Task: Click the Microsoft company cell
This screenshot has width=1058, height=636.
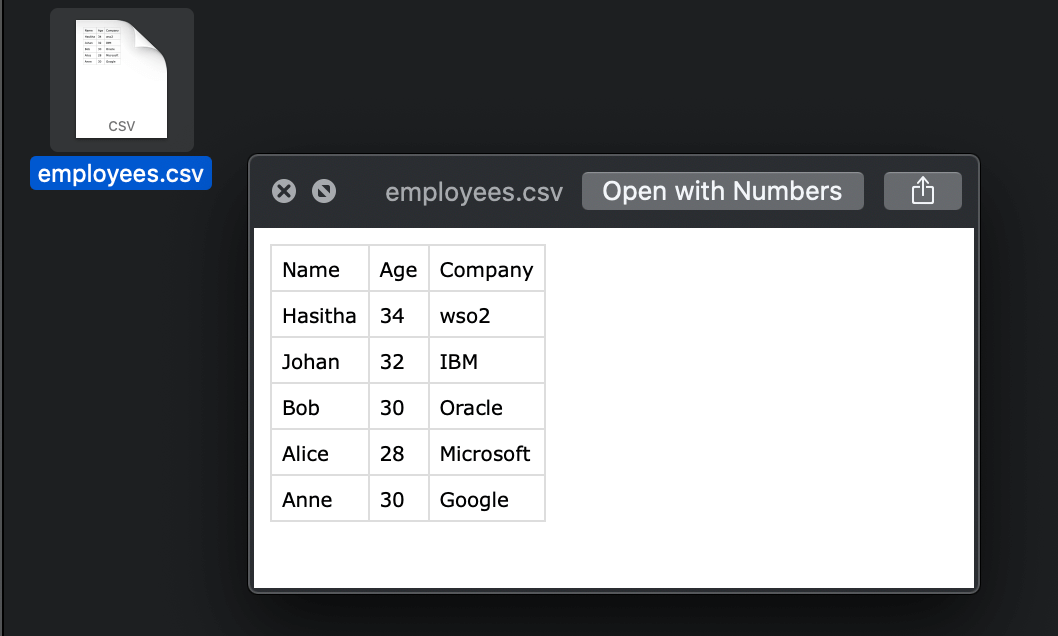Action: pos(486,453)
